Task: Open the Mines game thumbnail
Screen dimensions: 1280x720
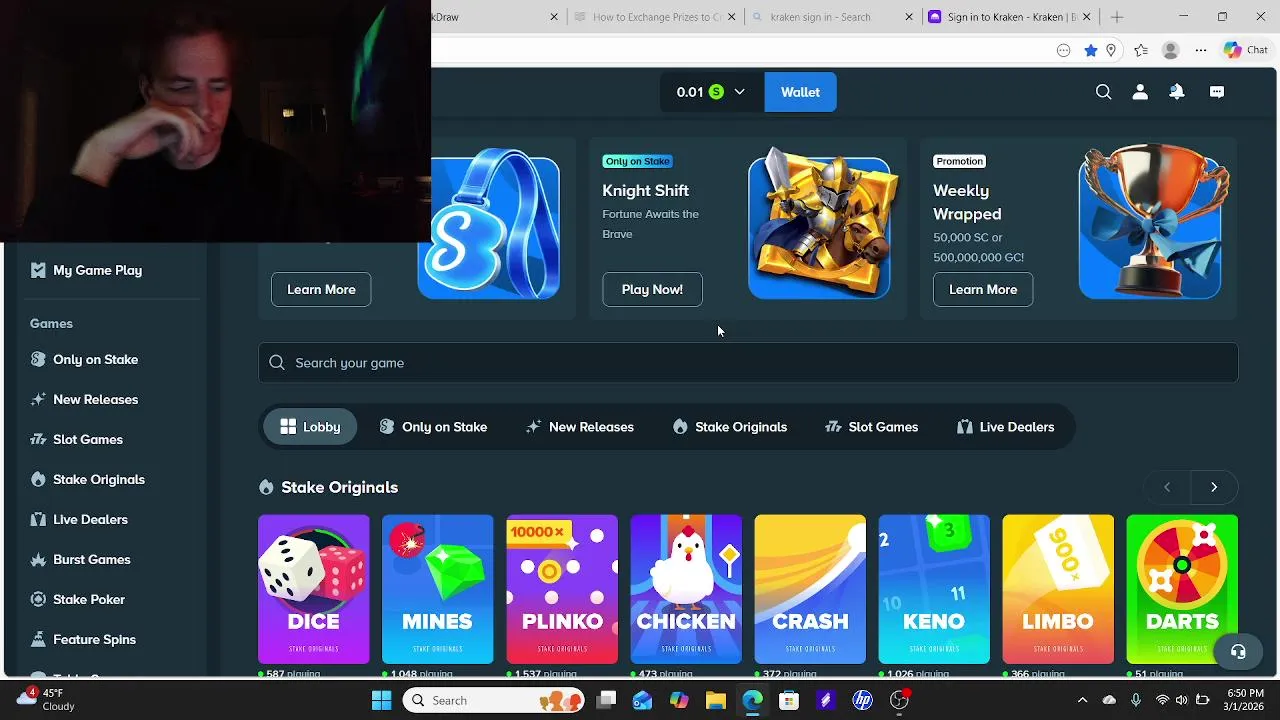Action: pyautogui.click(x=438, y=589)
